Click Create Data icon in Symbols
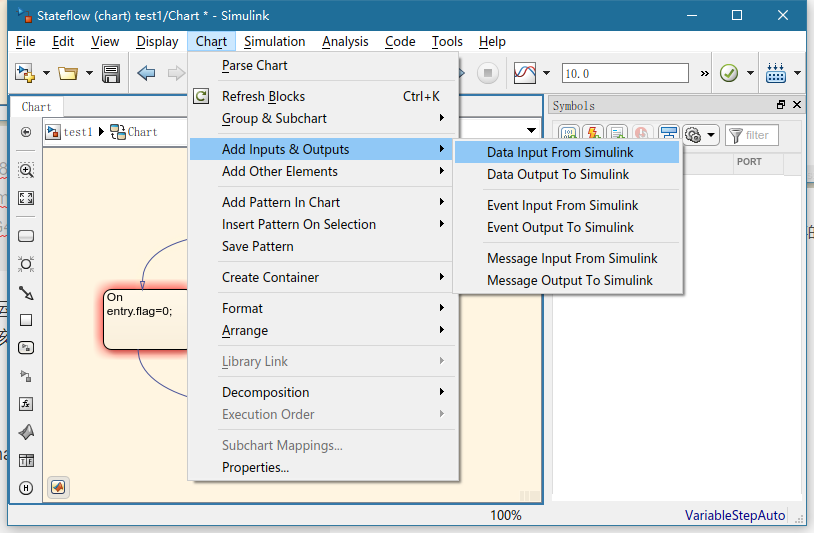This screenshot has height=533, width=814. pyautogui.click(x=569, y=134)
